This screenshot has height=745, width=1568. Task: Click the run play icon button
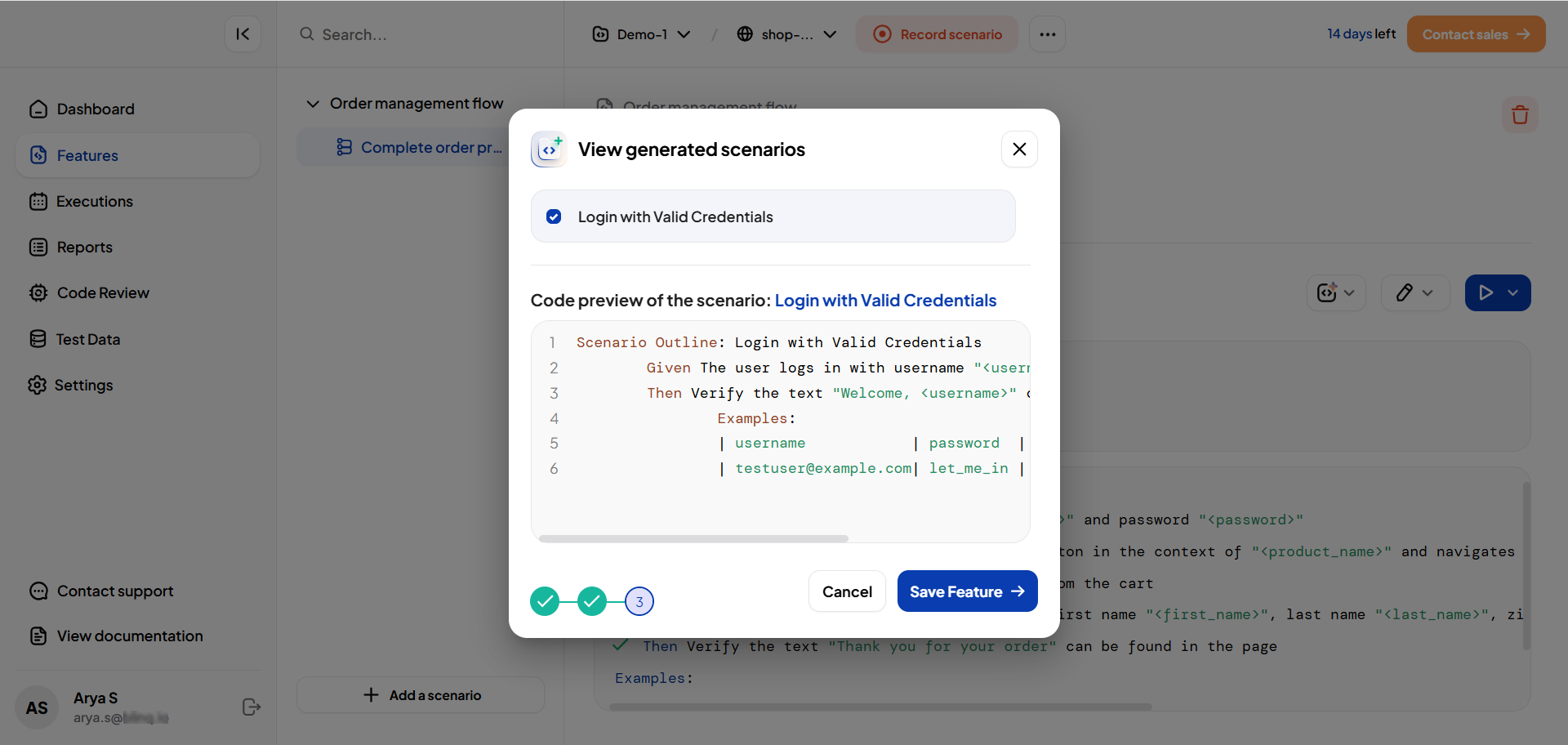click(1486, 293)
